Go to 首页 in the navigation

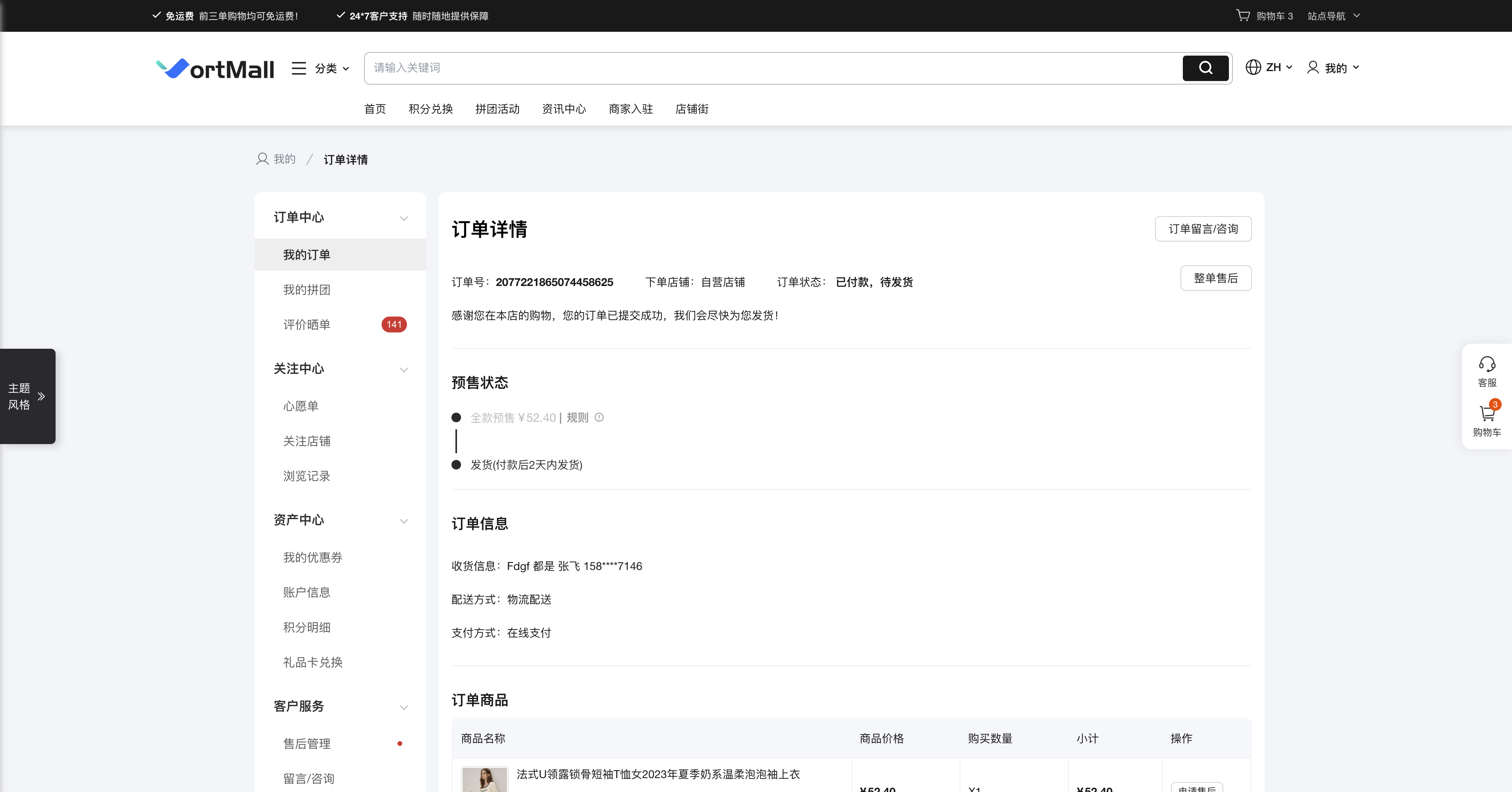[375, 108]
